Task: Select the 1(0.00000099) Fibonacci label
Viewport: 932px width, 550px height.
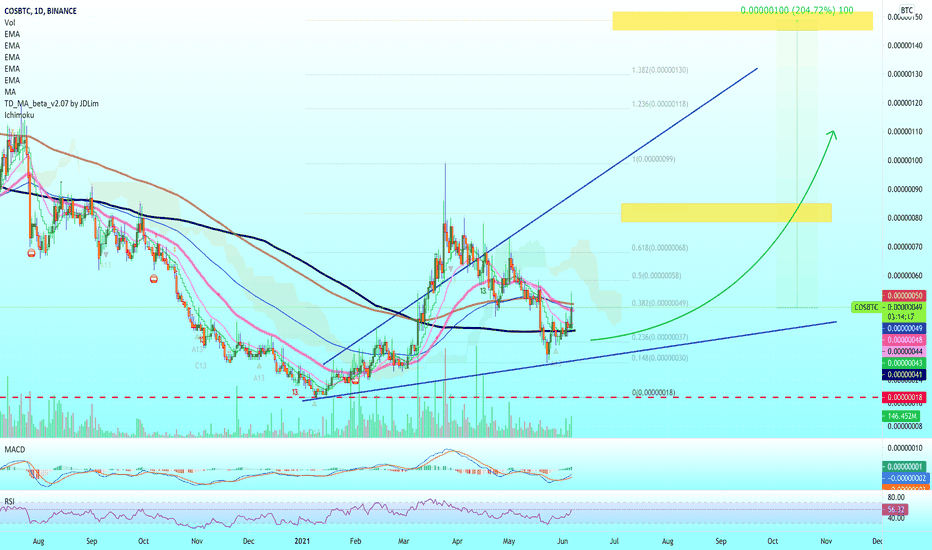Action: (x=653, y=159)
